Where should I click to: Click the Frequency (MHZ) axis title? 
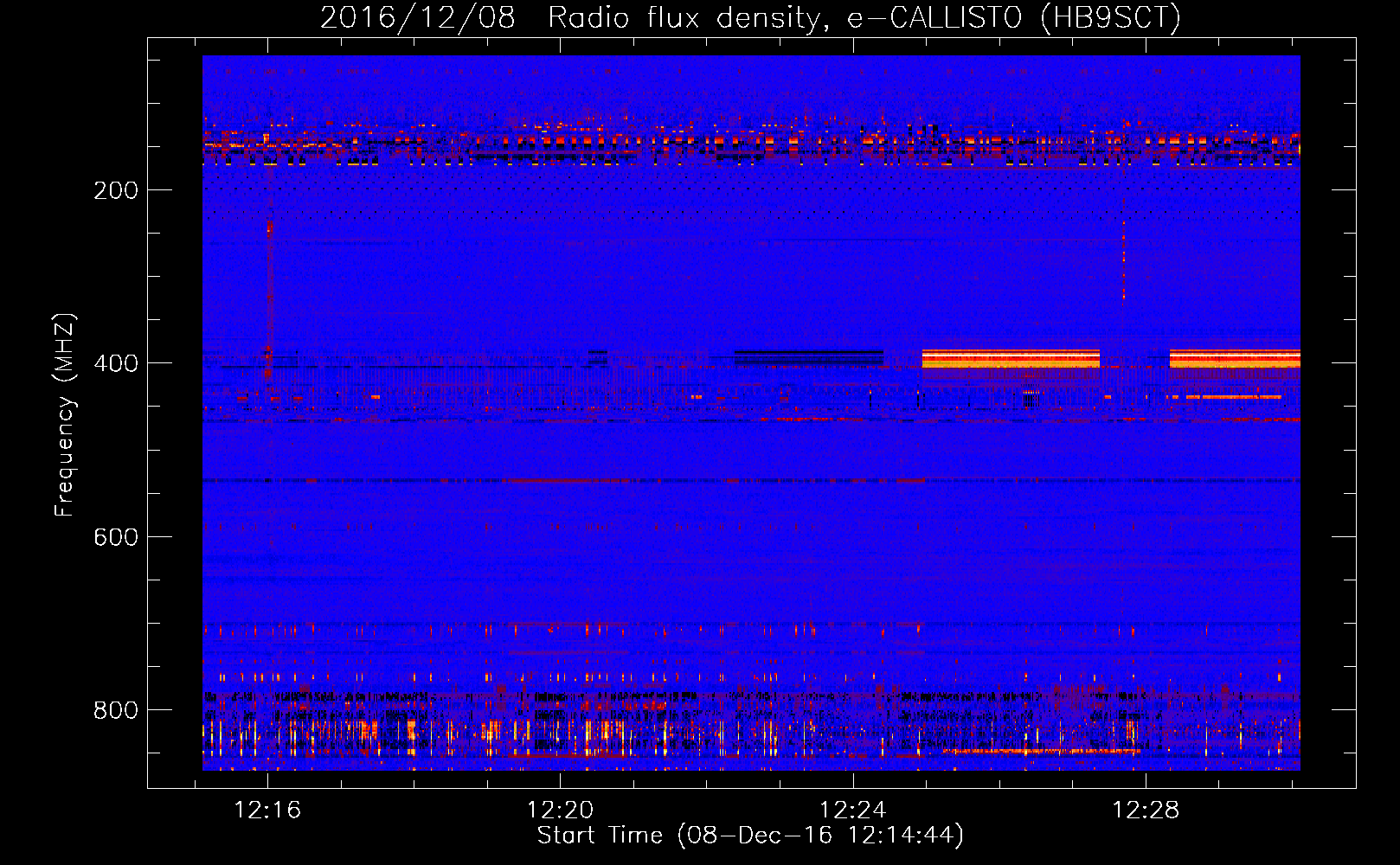tap(65, 415)
